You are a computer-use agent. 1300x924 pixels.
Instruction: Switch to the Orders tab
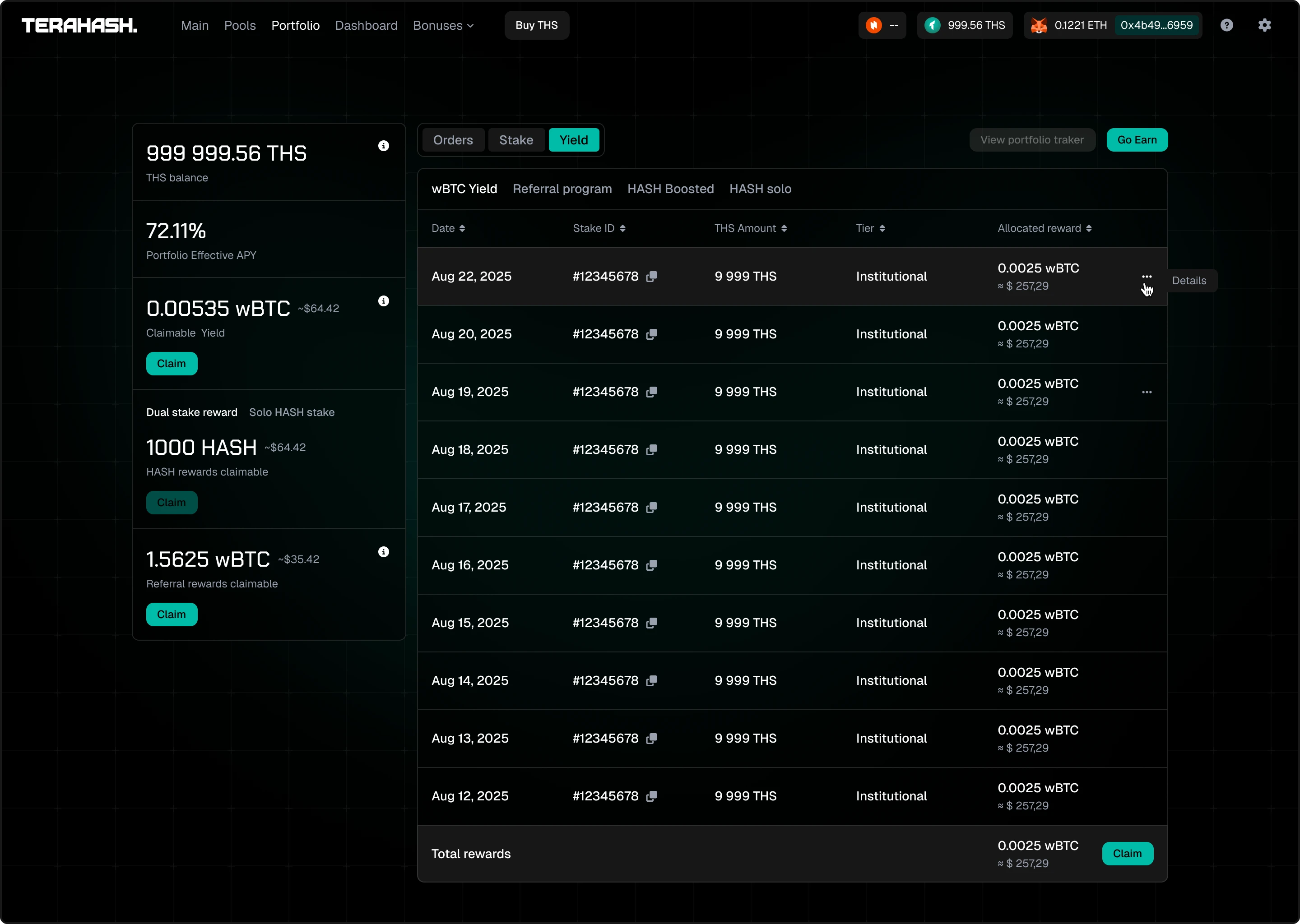pyautogui.click(x=453, y=140)
